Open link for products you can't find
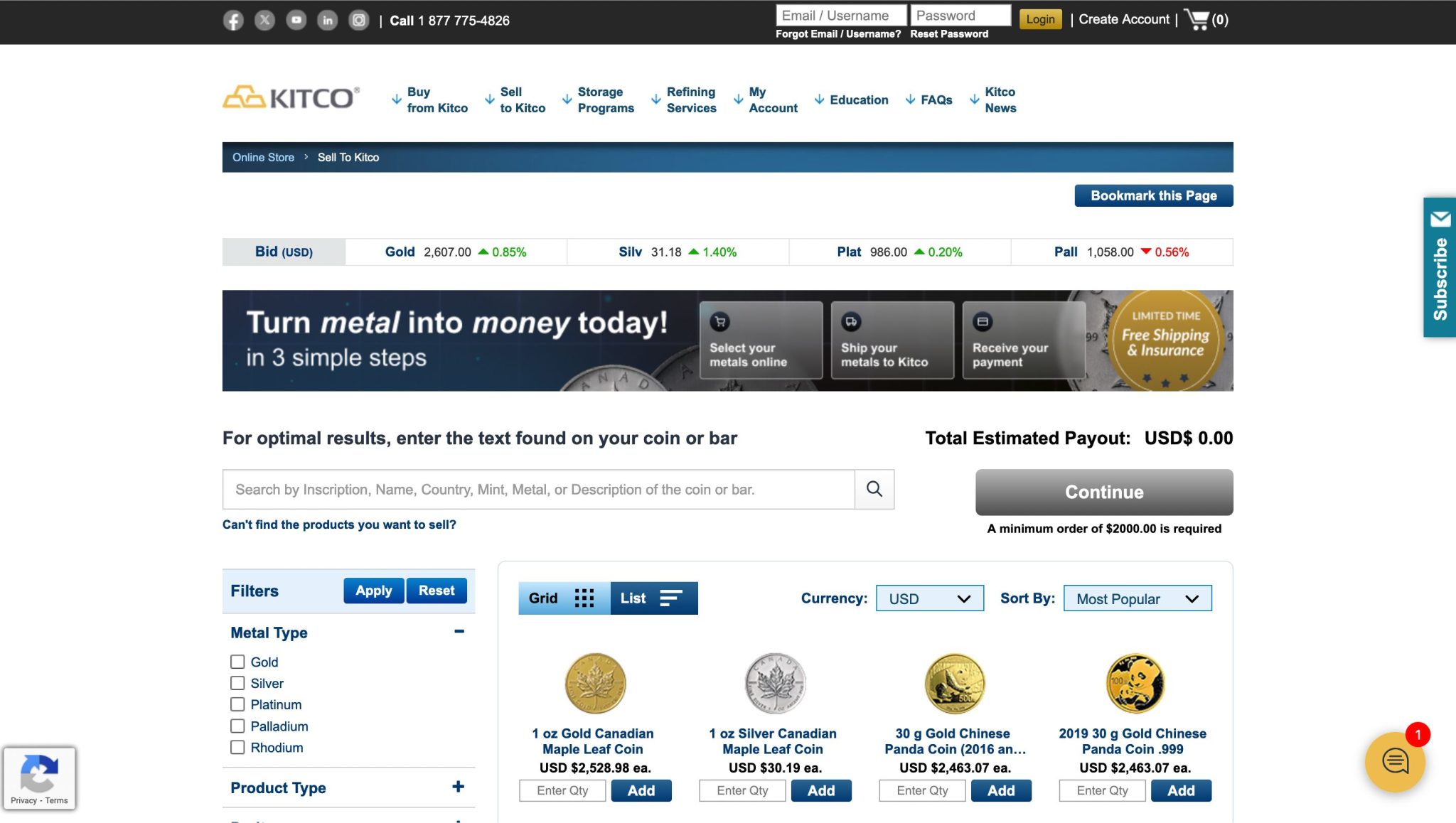This screenshot has height=823, width=1456. click(x=339, y=525)
